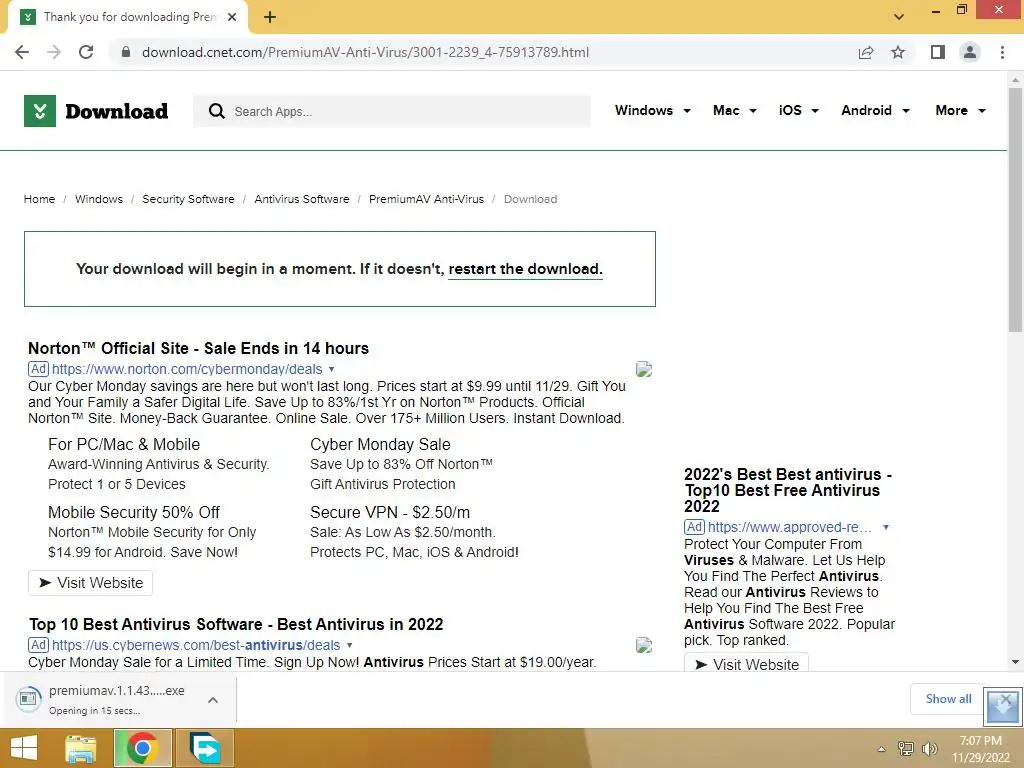
Task: Close the downloads bar X
Action: pos(1004,699)
